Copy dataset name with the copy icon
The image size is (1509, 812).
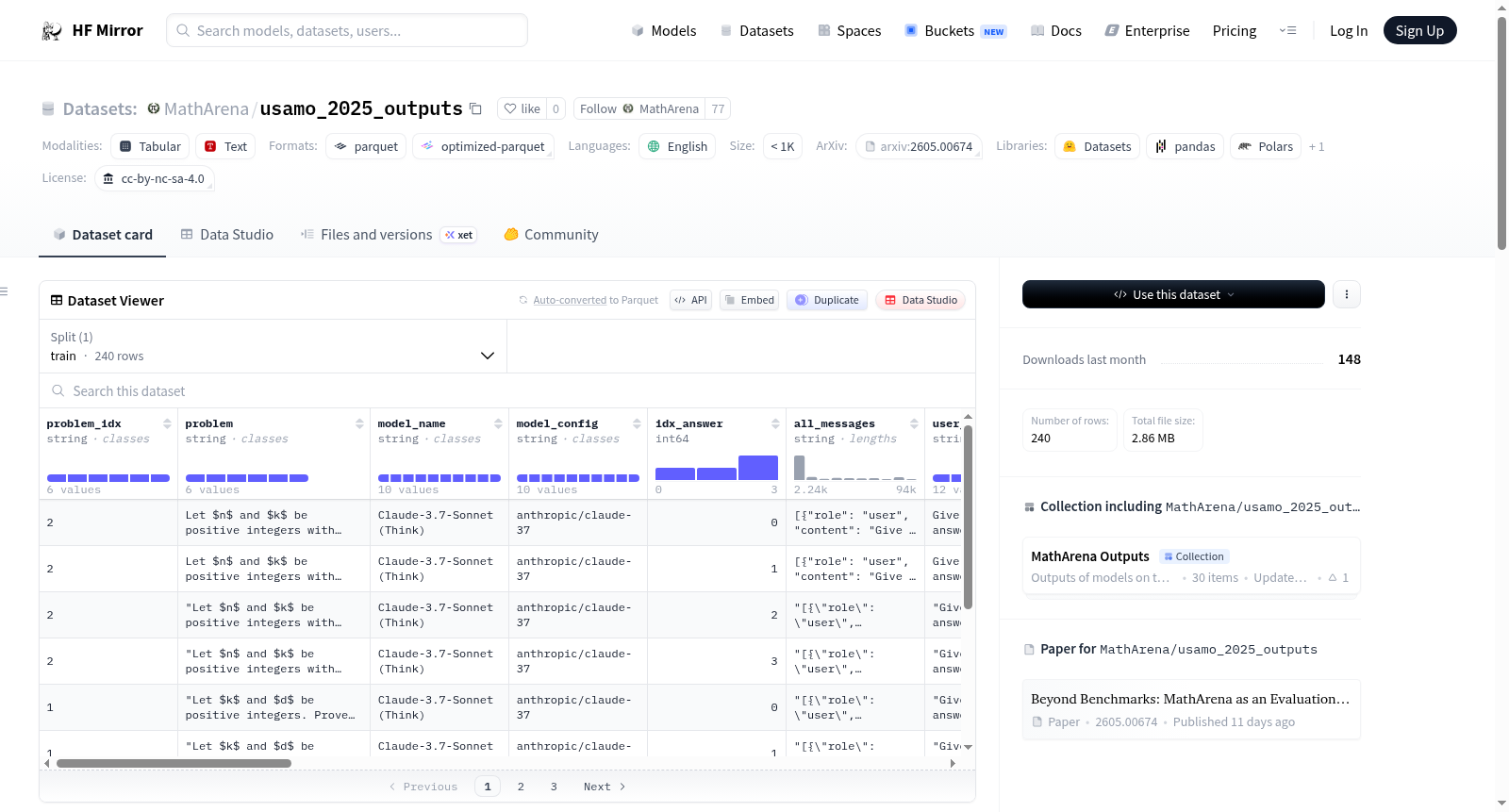476,108
